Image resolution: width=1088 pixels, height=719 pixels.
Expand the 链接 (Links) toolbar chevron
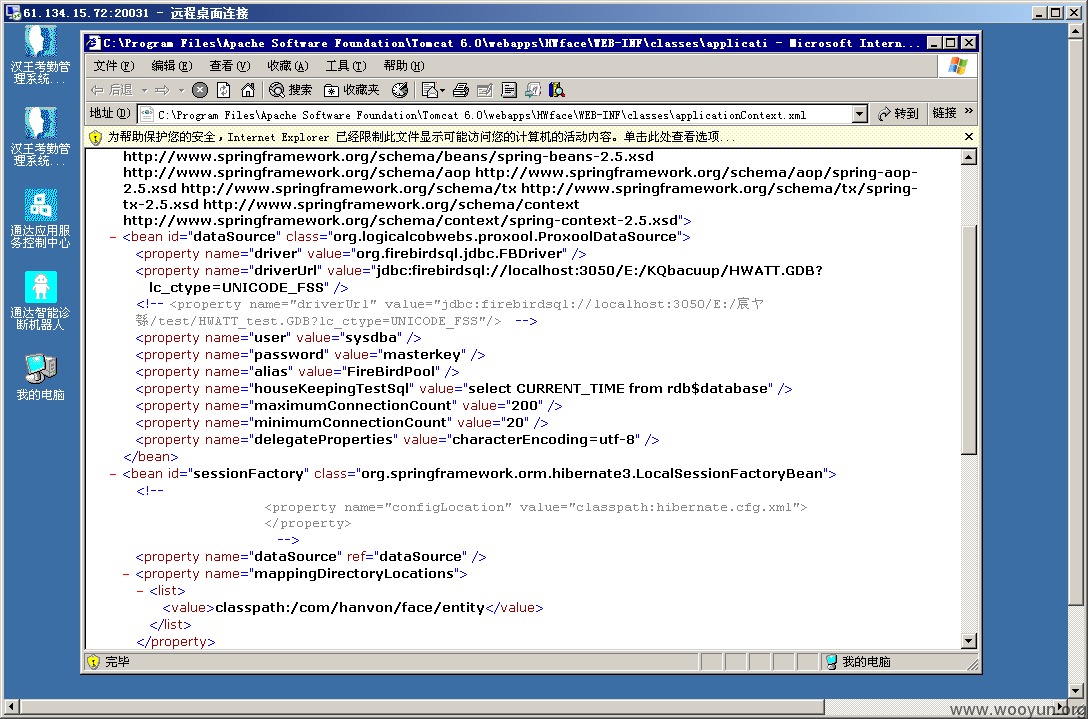click(x=969, y=111)
